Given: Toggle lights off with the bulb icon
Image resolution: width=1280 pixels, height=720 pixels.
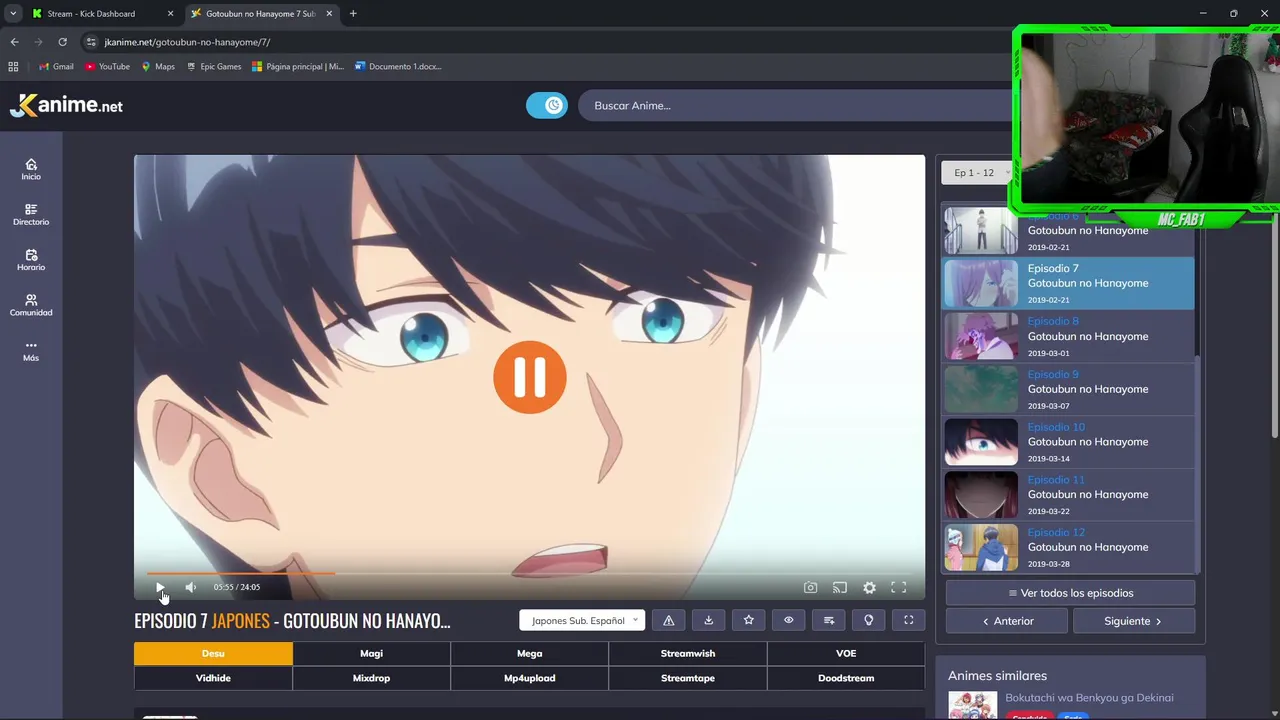Looking at the screenshot, I should point(869,620).
